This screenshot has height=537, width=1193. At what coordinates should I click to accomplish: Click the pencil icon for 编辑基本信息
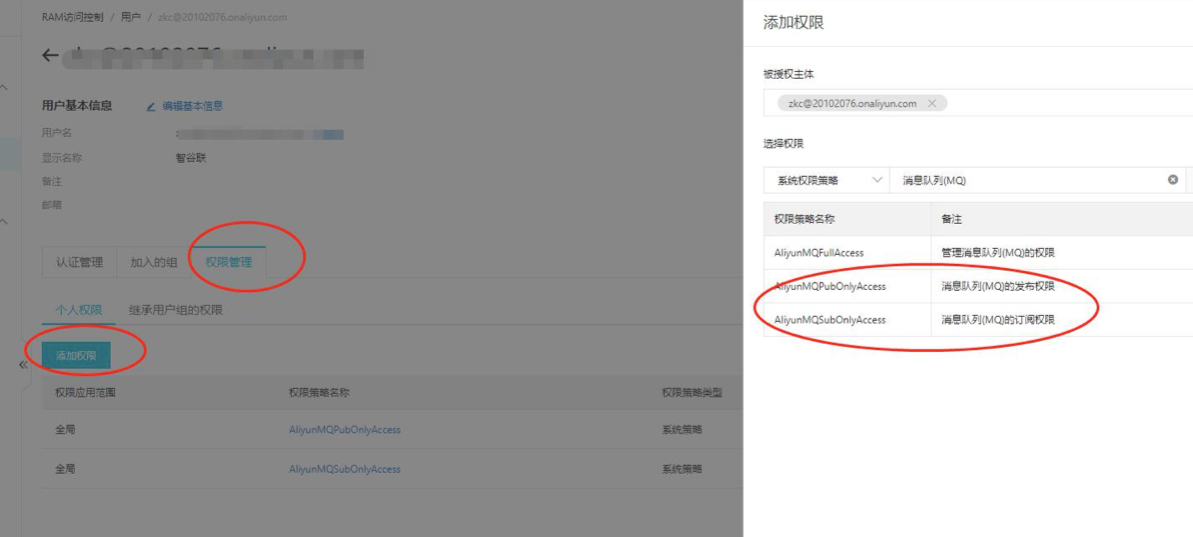(x=152, y=106)
